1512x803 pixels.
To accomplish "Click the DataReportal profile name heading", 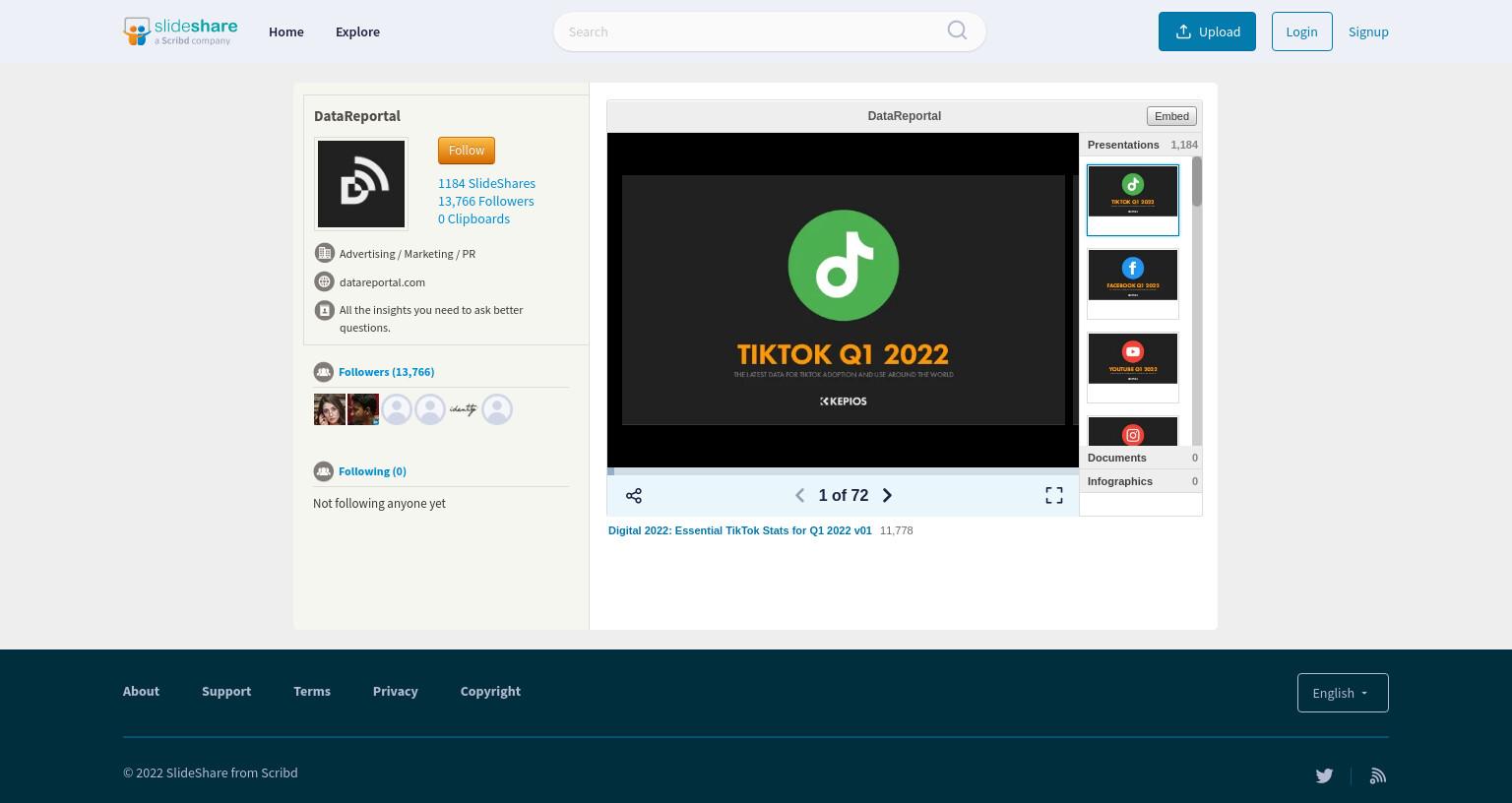I will click(x=357, y=115).
